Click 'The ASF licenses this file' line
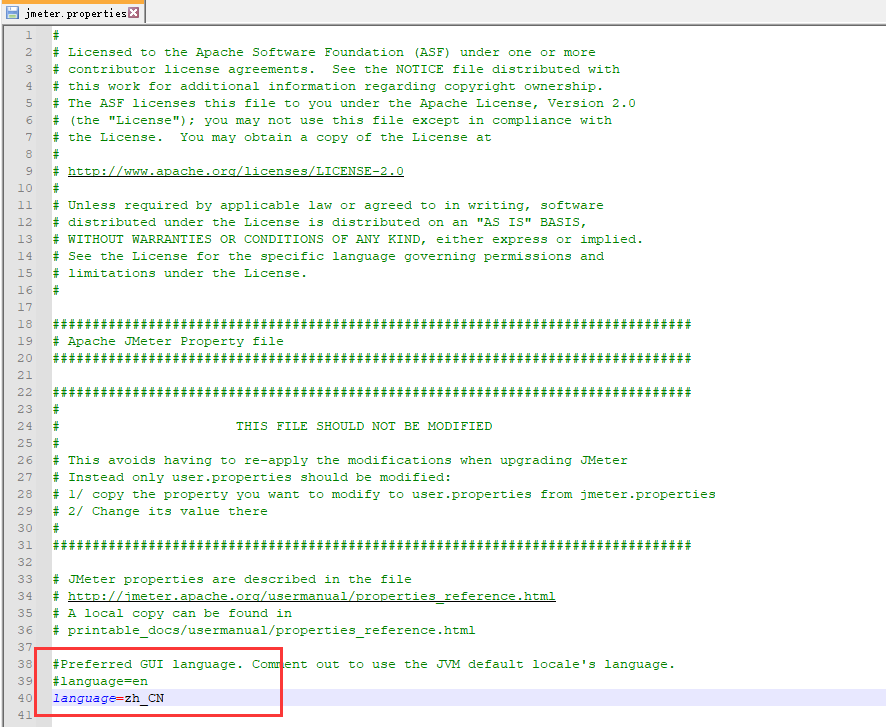Viewport: 886px width, 727px height. pos(344,103)
